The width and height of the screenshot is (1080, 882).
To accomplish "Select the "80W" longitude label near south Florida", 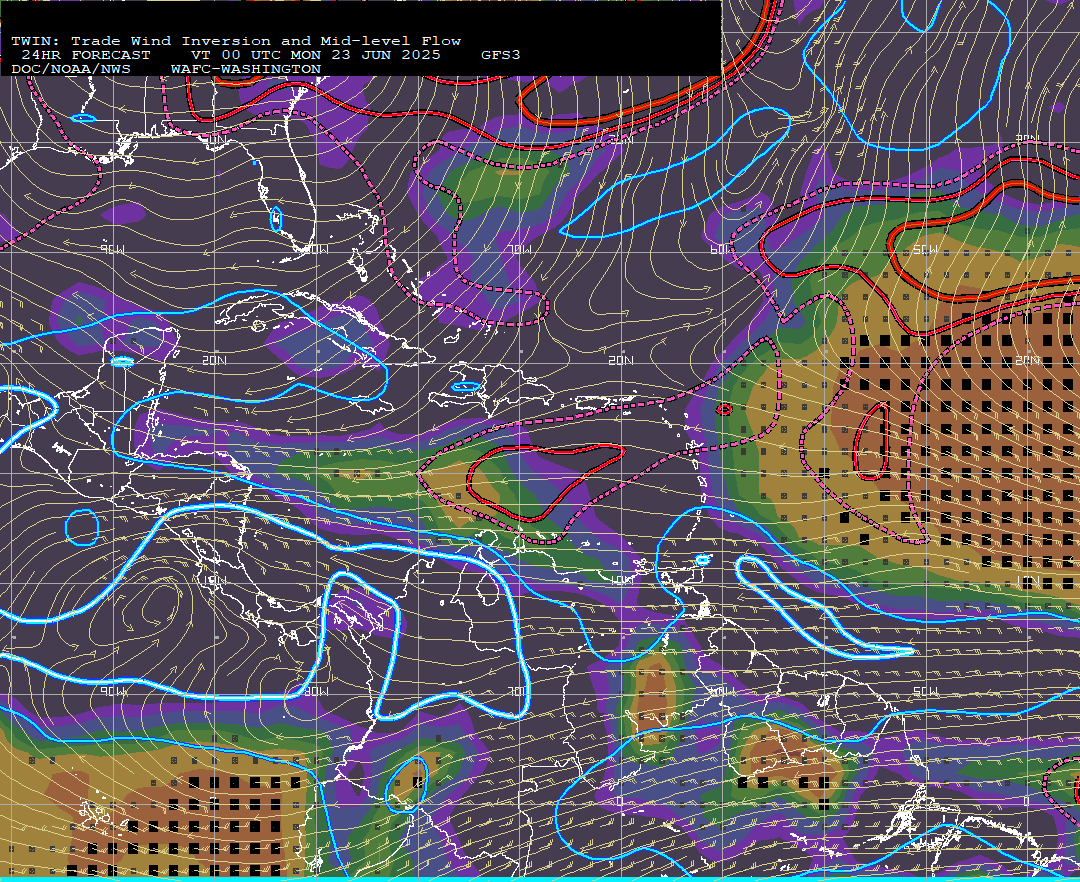I will (317, 249).
